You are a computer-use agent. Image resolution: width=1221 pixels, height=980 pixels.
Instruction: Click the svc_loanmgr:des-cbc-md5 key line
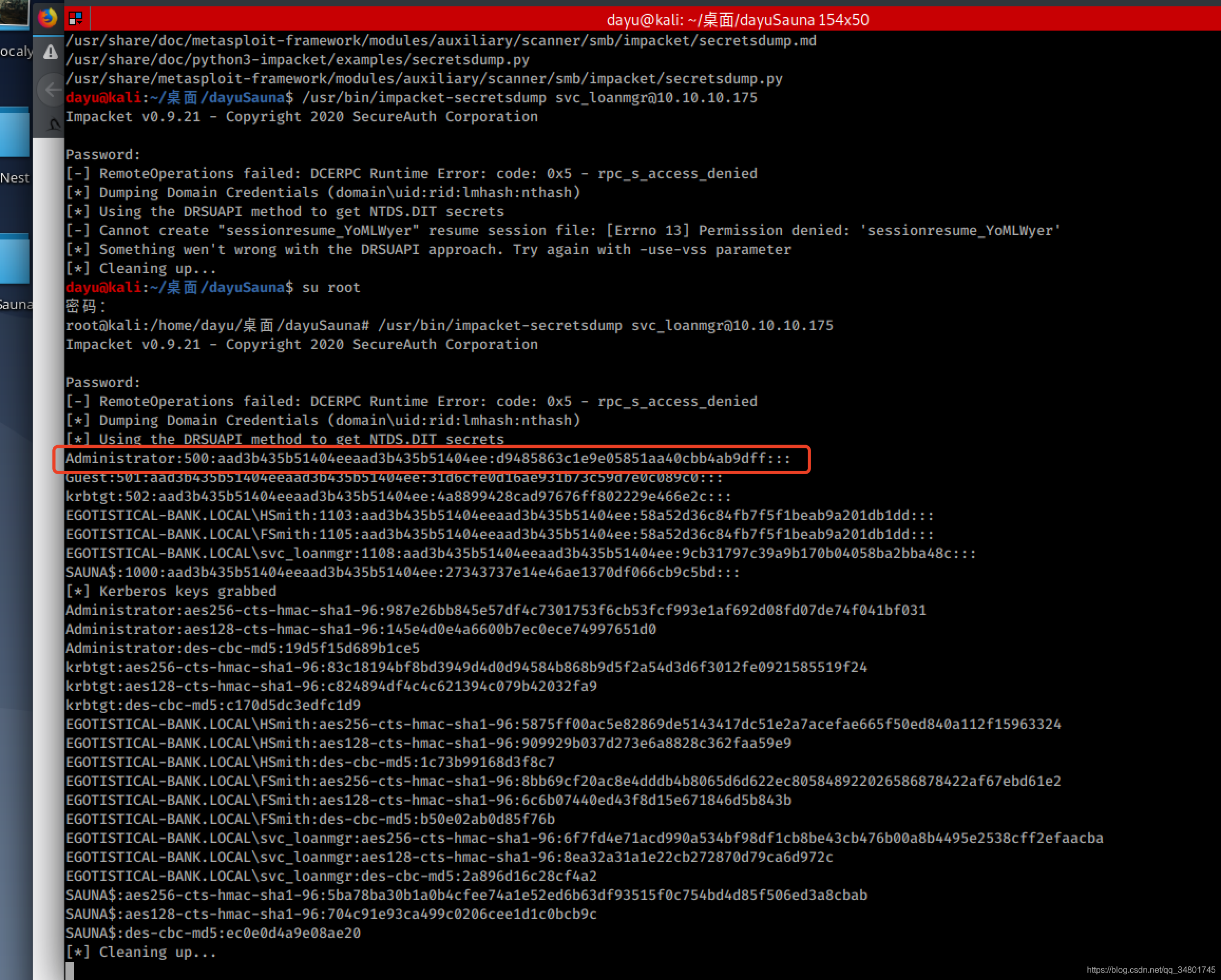pos(331,877)
